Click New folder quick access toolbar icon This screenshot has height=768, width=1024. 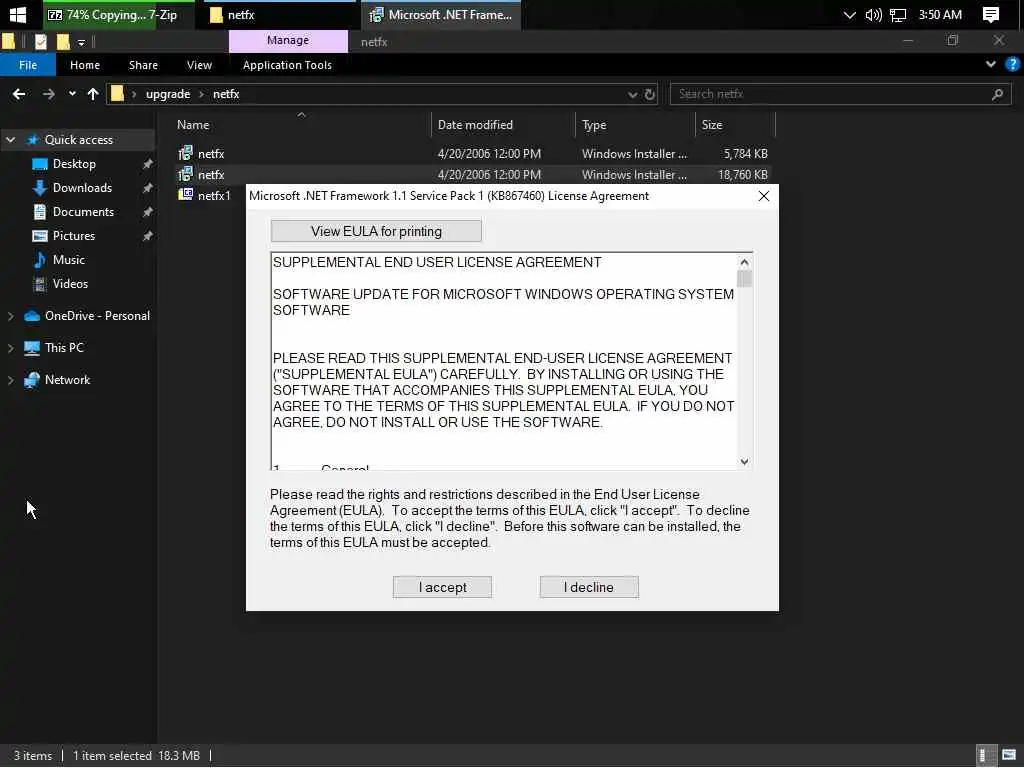[63, 42]
